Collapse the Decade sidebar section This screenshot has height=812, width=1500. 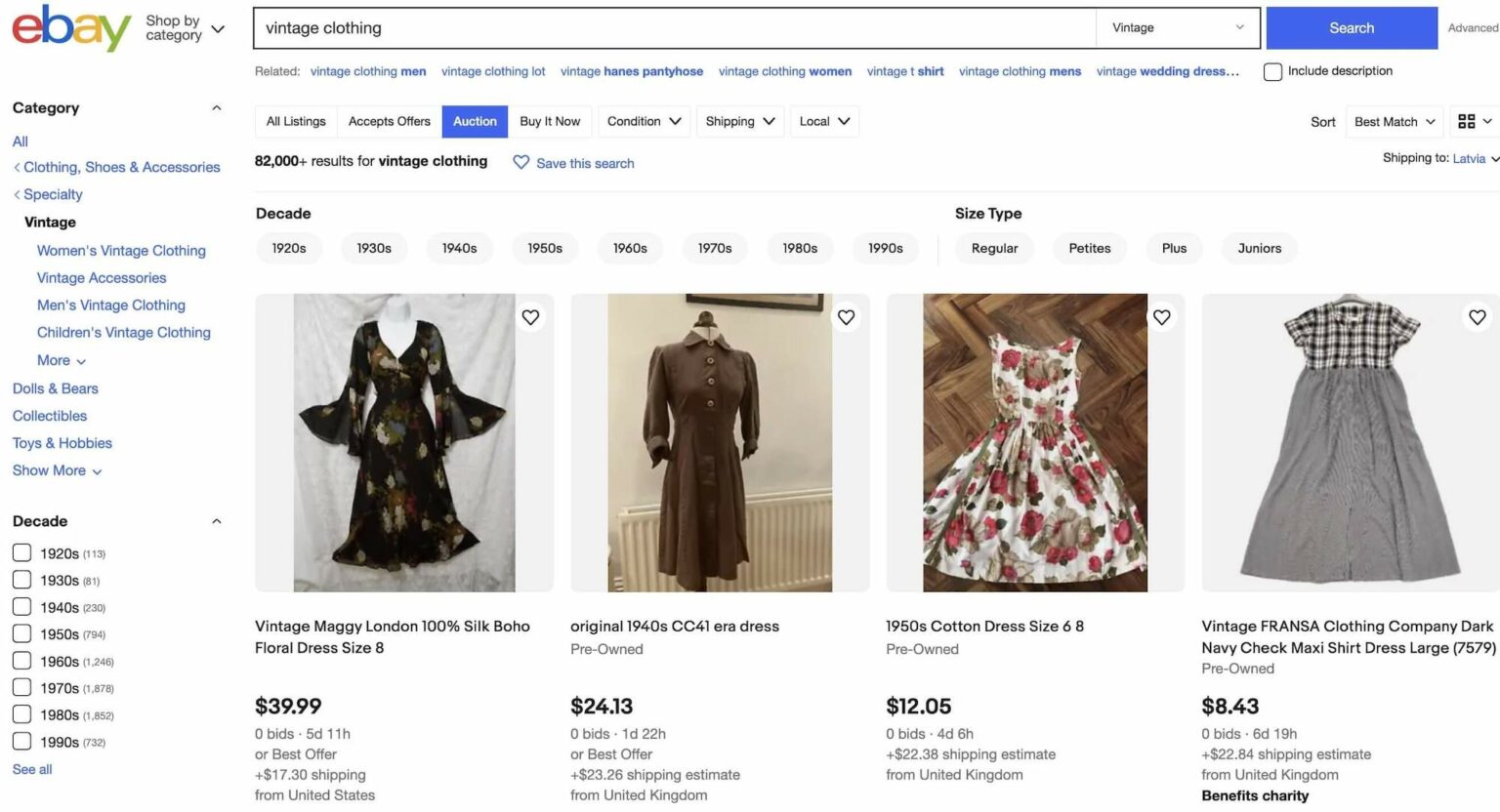pos(217,521)
